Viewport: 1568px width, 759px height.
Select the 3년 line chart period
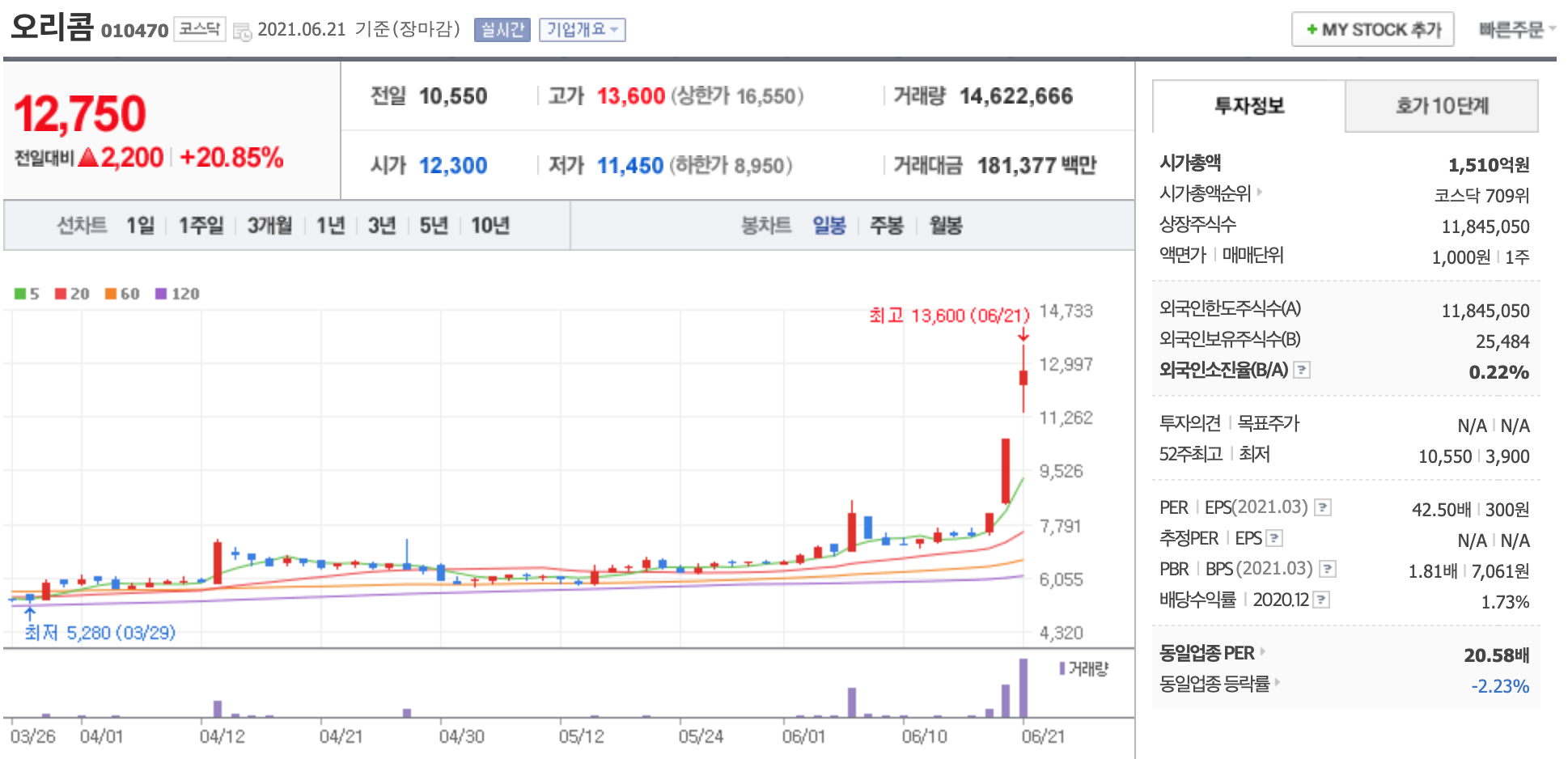click(x=382, y=225)
